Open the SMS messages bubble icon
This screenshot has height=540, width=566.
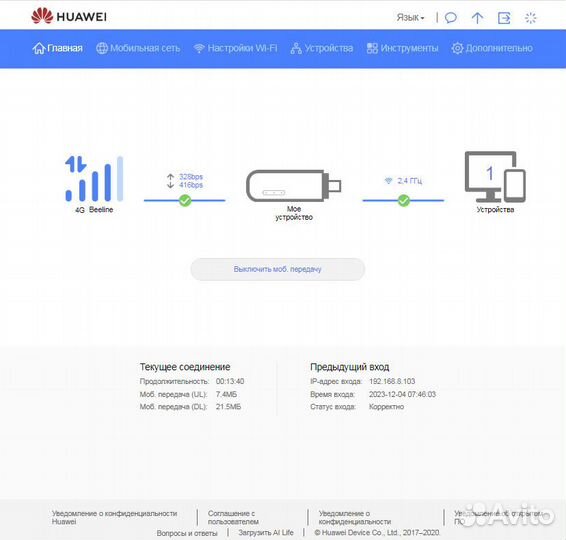450,18
